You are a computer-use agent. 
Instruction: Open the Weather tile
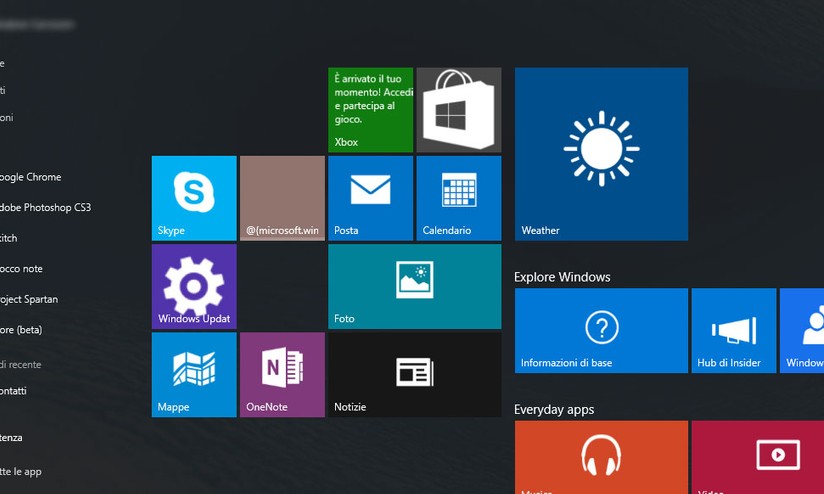coord(601,154)
